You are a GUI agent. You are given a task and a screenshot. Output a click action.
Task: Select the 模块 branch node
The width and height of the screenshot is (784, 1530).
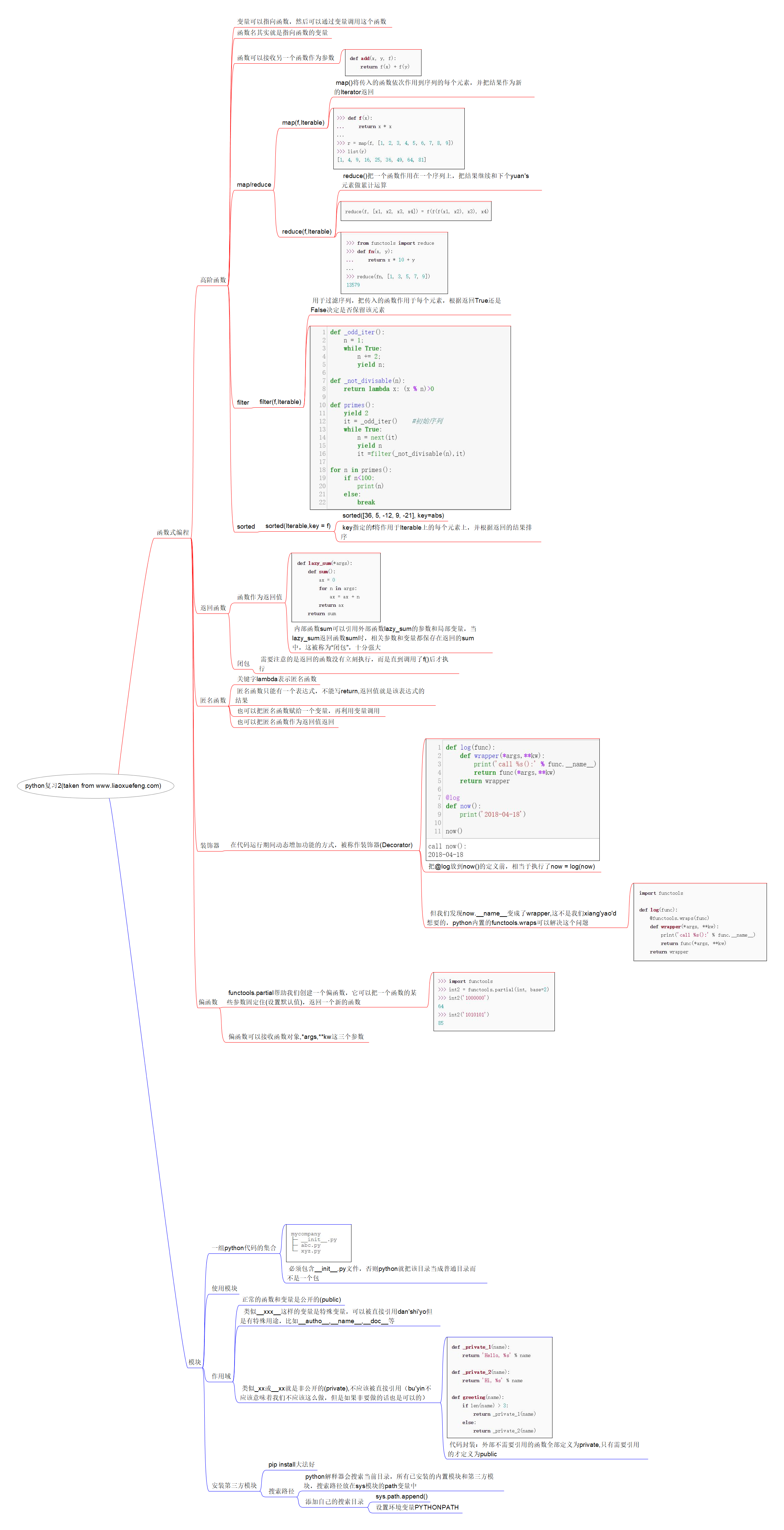click(x=194, y=1362)
